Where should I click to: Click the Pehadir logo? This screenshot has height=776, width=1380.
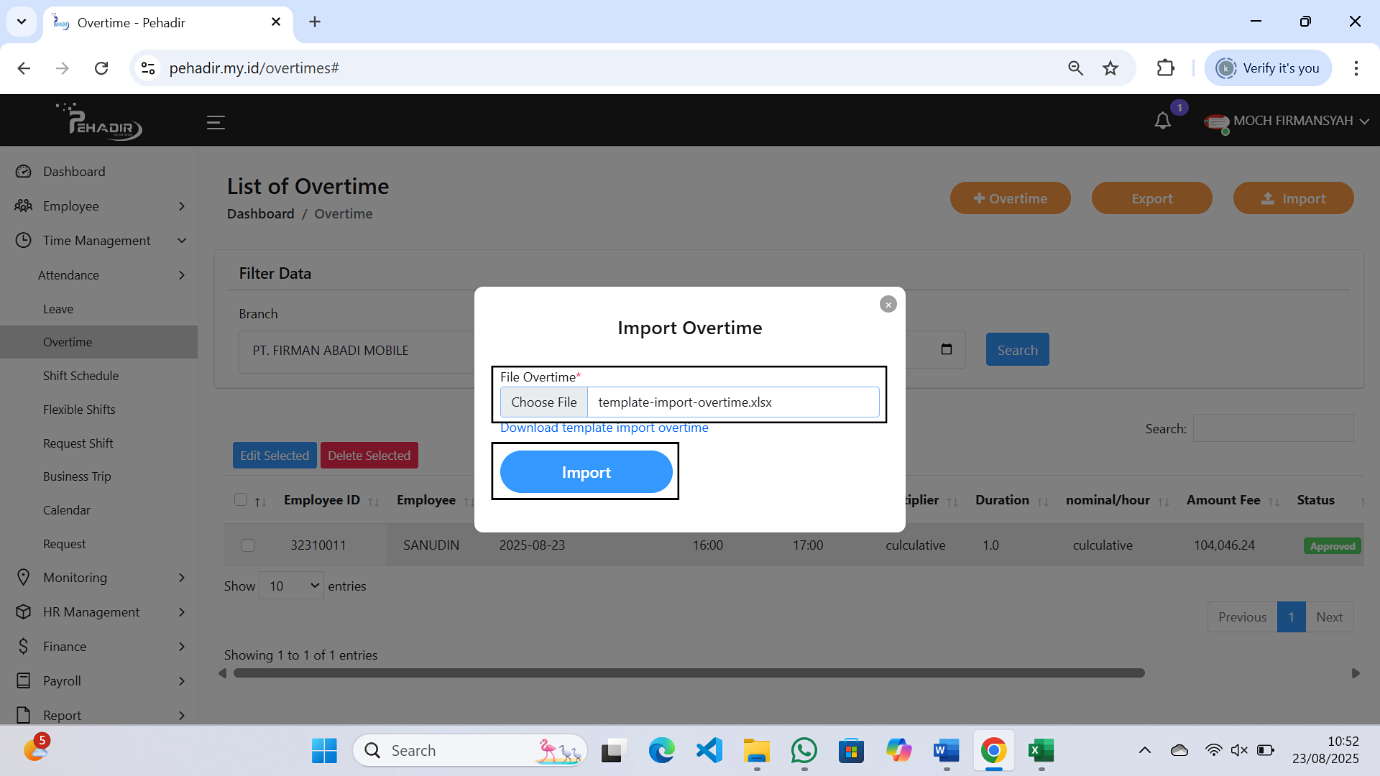pos(100,121)
